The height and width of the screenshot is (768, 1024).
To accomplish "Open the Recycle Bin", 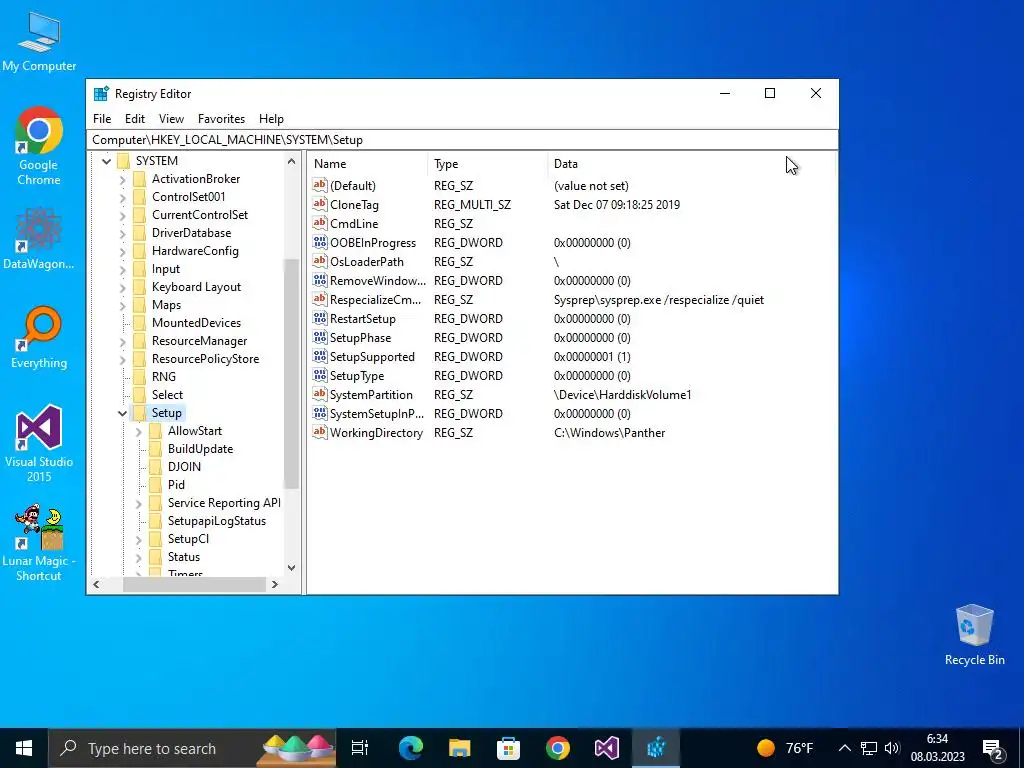I will click(974, 635).
